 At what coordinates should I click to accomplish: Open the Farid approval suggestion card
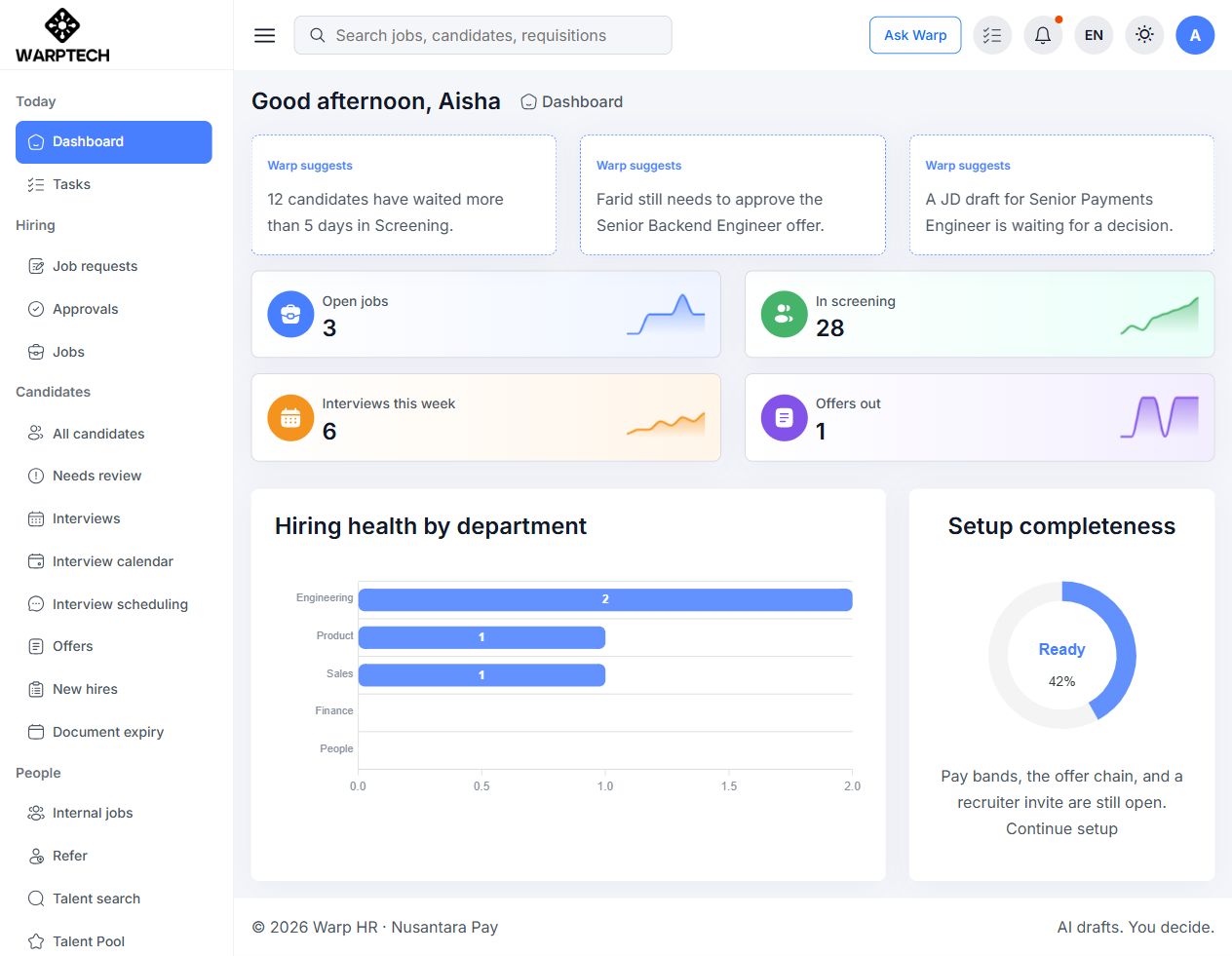733,195
